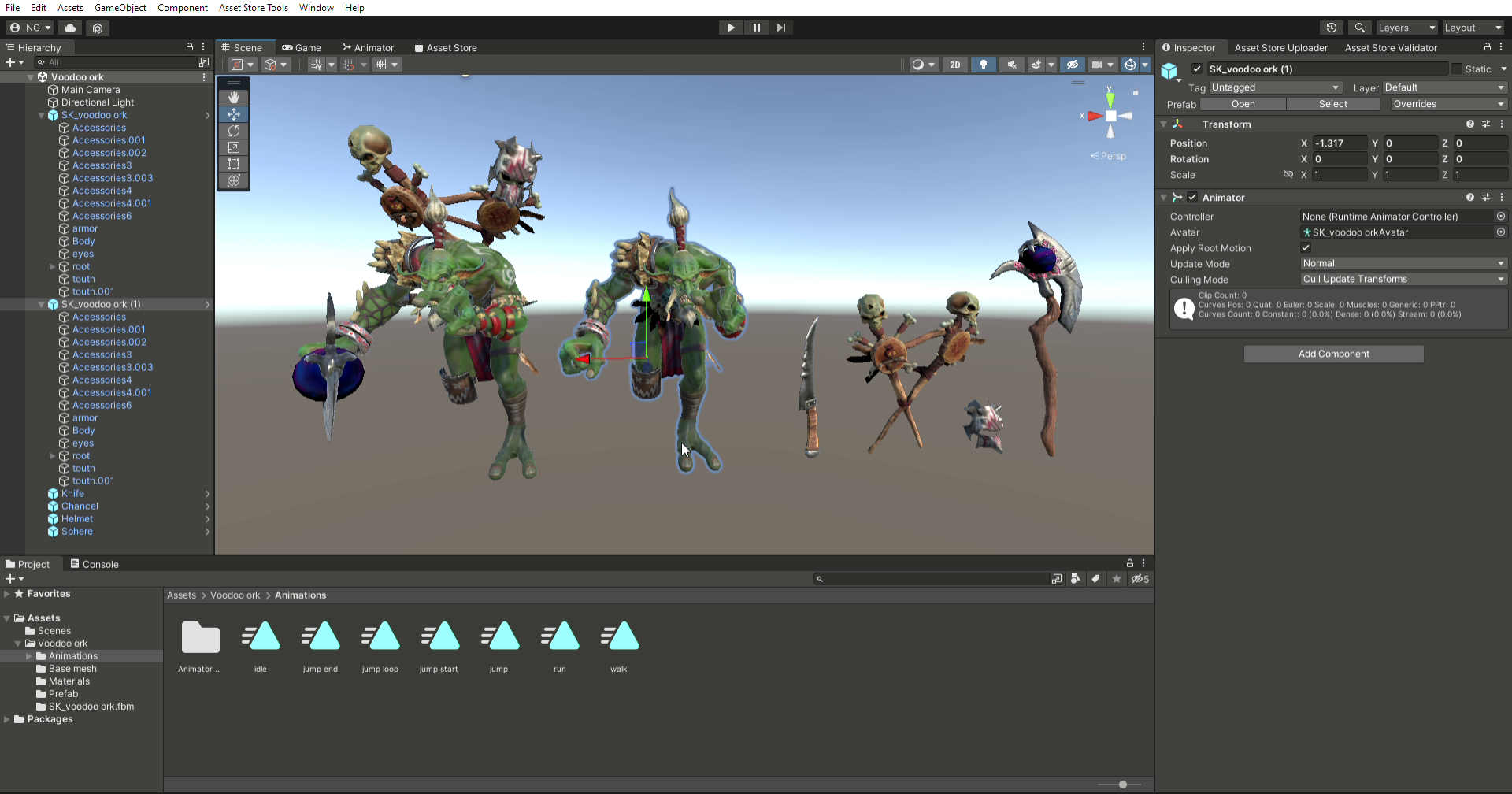This screenshot has width=1512, height=794.
Task: Open Animator component preset icon
Action: pos(1486,198)
